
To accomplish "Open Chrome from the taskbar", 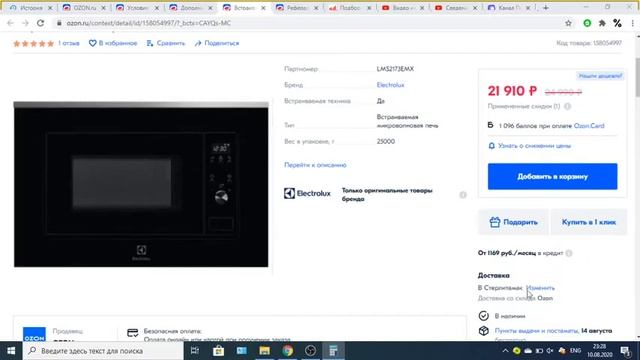I will coord(288,351).
